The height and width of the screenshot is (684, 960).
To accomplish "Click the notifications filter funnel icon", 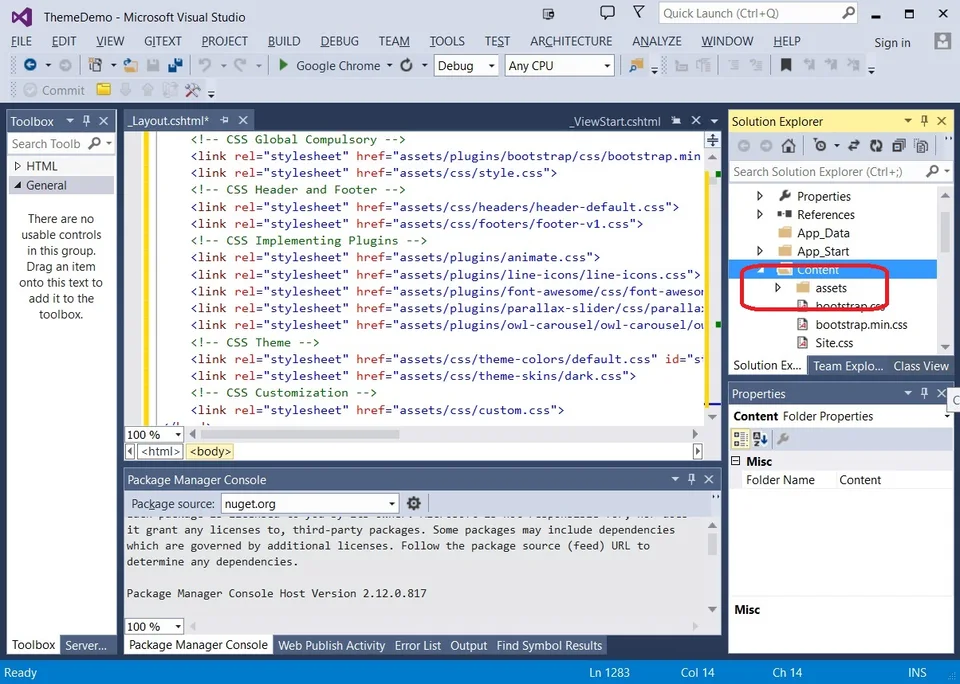I will (639, 12).
